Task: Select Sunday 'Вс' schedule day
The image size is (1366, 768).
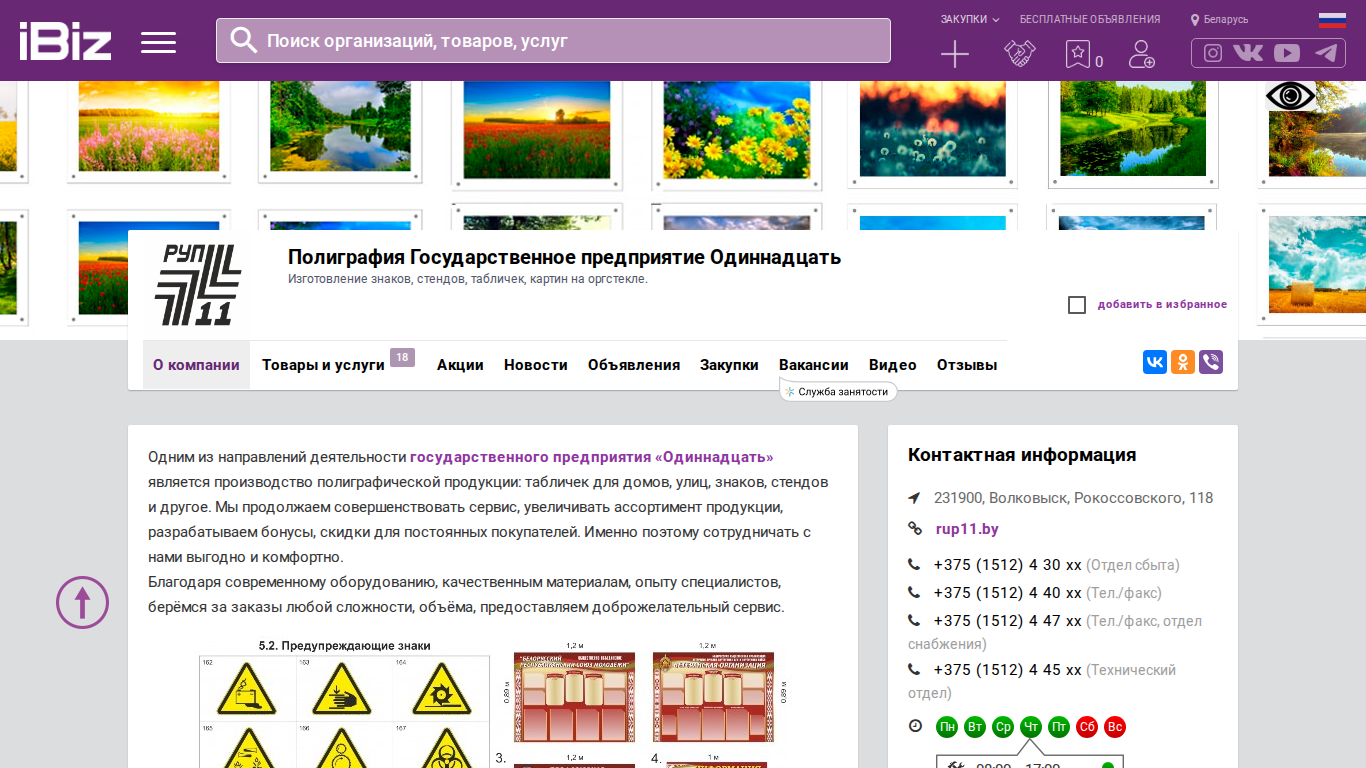Action: click(1115, 727)
